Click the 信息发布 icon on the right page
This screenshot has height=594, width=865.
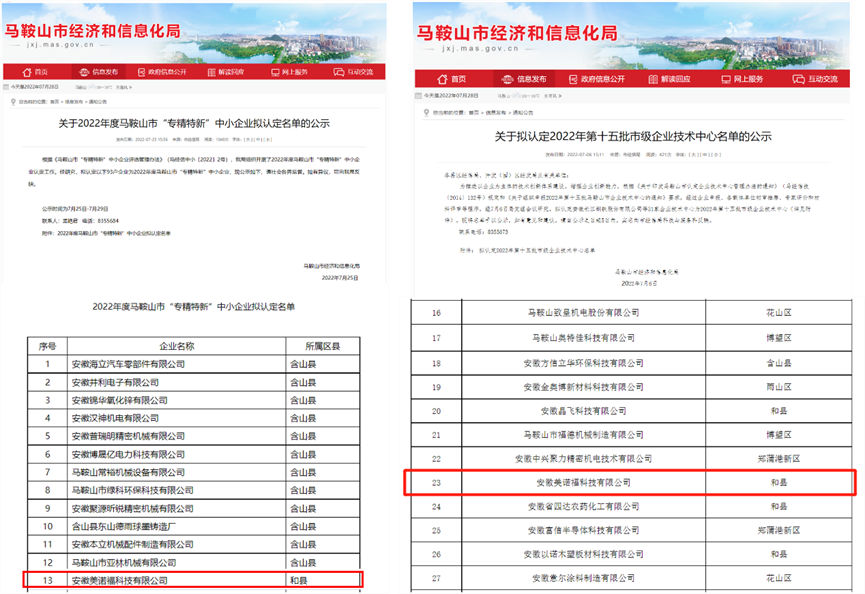click(508, 79)
